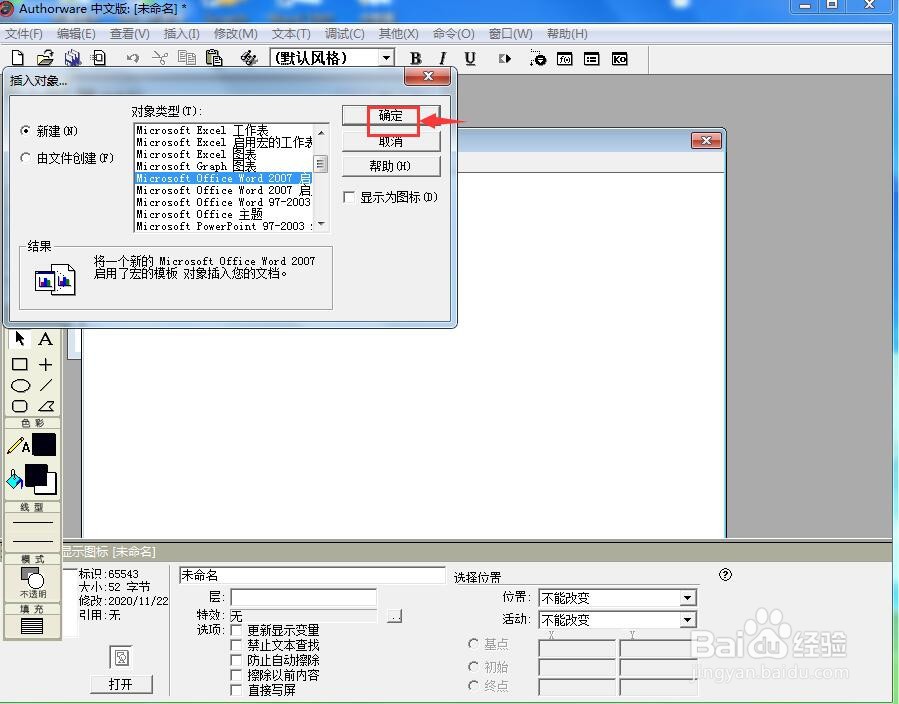899x704 pixels.
Task: Open the Control Panel toolbar icon
Action: (x=538, y=58)
